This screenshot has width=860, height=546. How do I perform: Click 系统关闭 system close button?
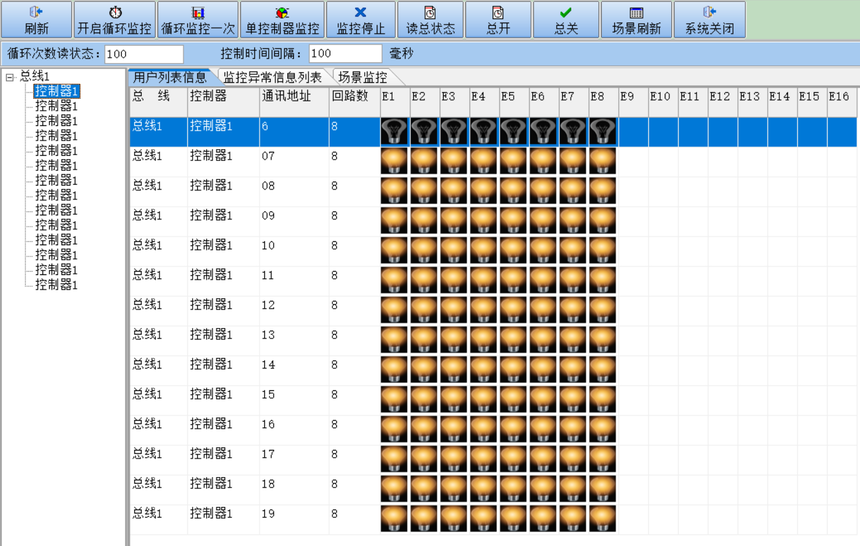coord(709,20)
